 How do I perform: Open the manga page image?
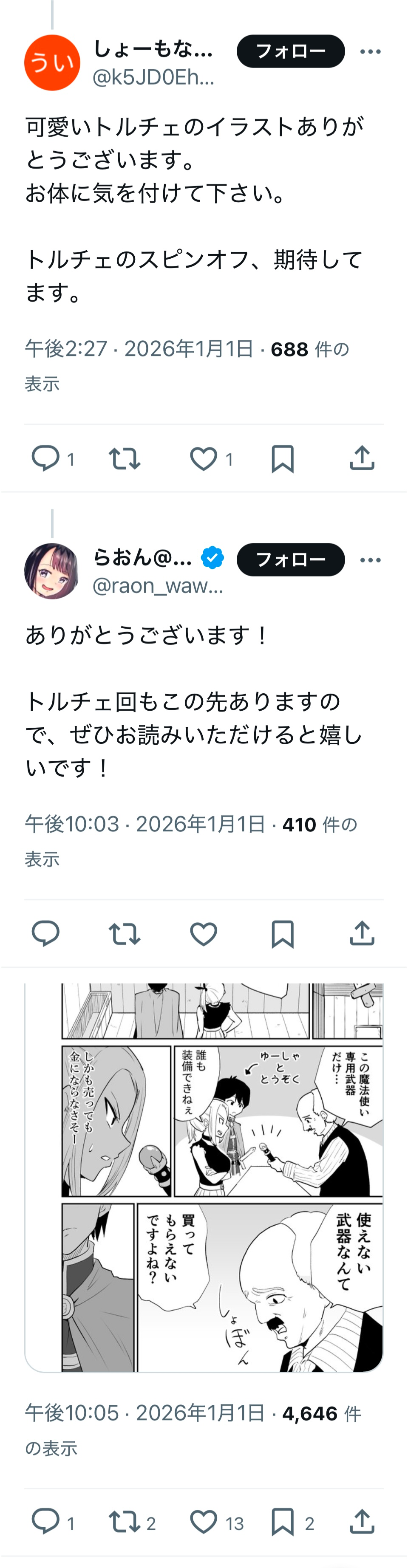click(x=204, y=1177)
